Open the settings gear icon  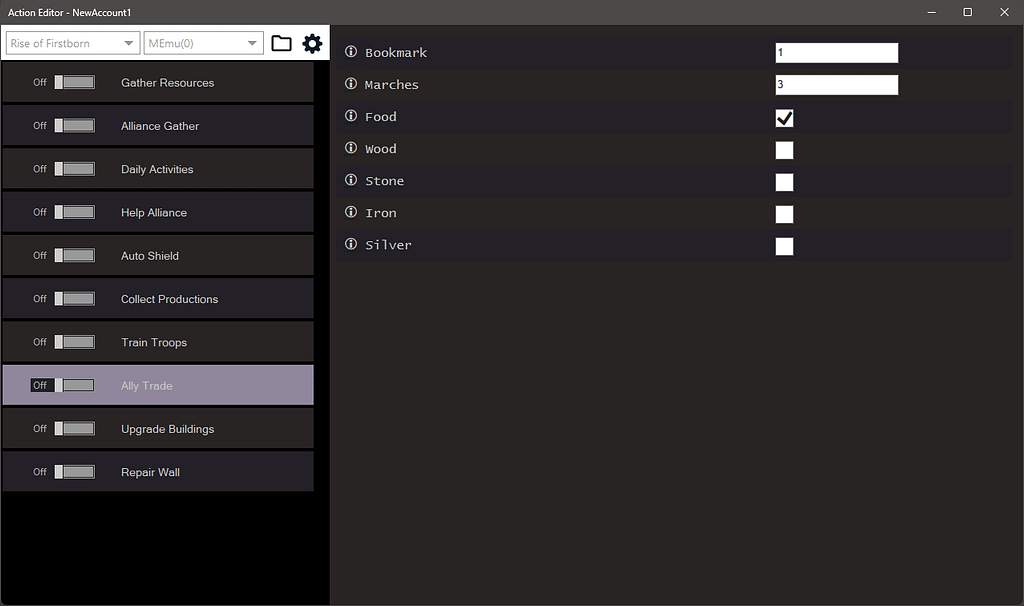click(312, 43)
